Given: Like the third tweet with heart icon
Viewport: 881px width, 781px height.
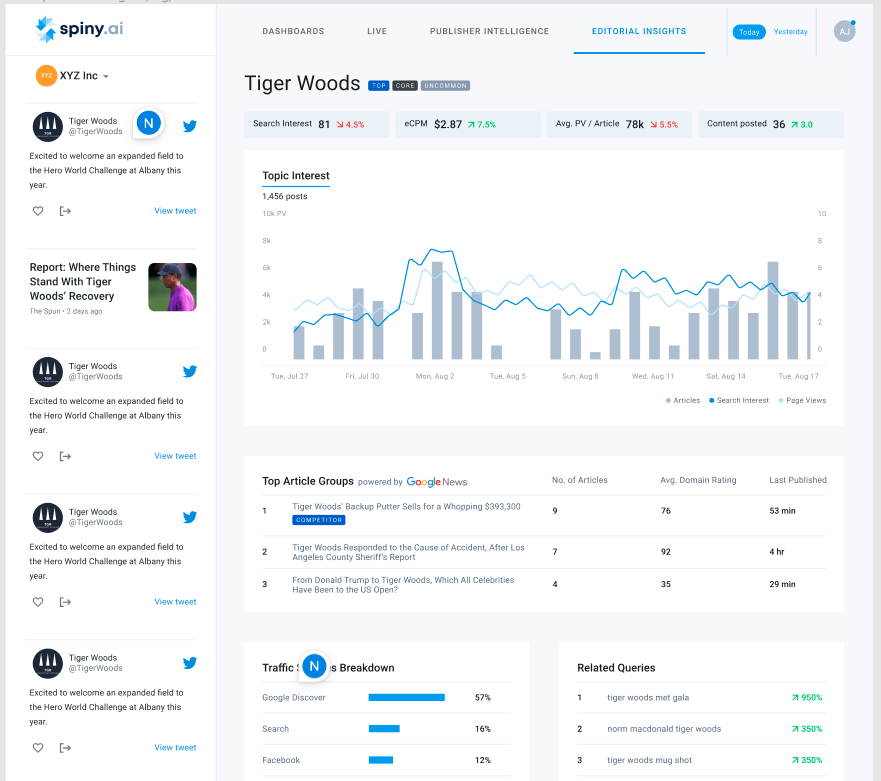Looking at the screenshot, I should coord(38,602).
